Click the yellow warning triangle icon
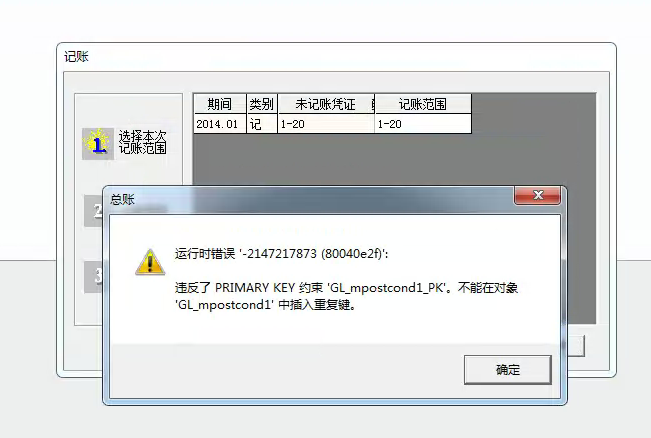Screen dimensions: 651x438 pyautogui.click(x=150, y=262)
